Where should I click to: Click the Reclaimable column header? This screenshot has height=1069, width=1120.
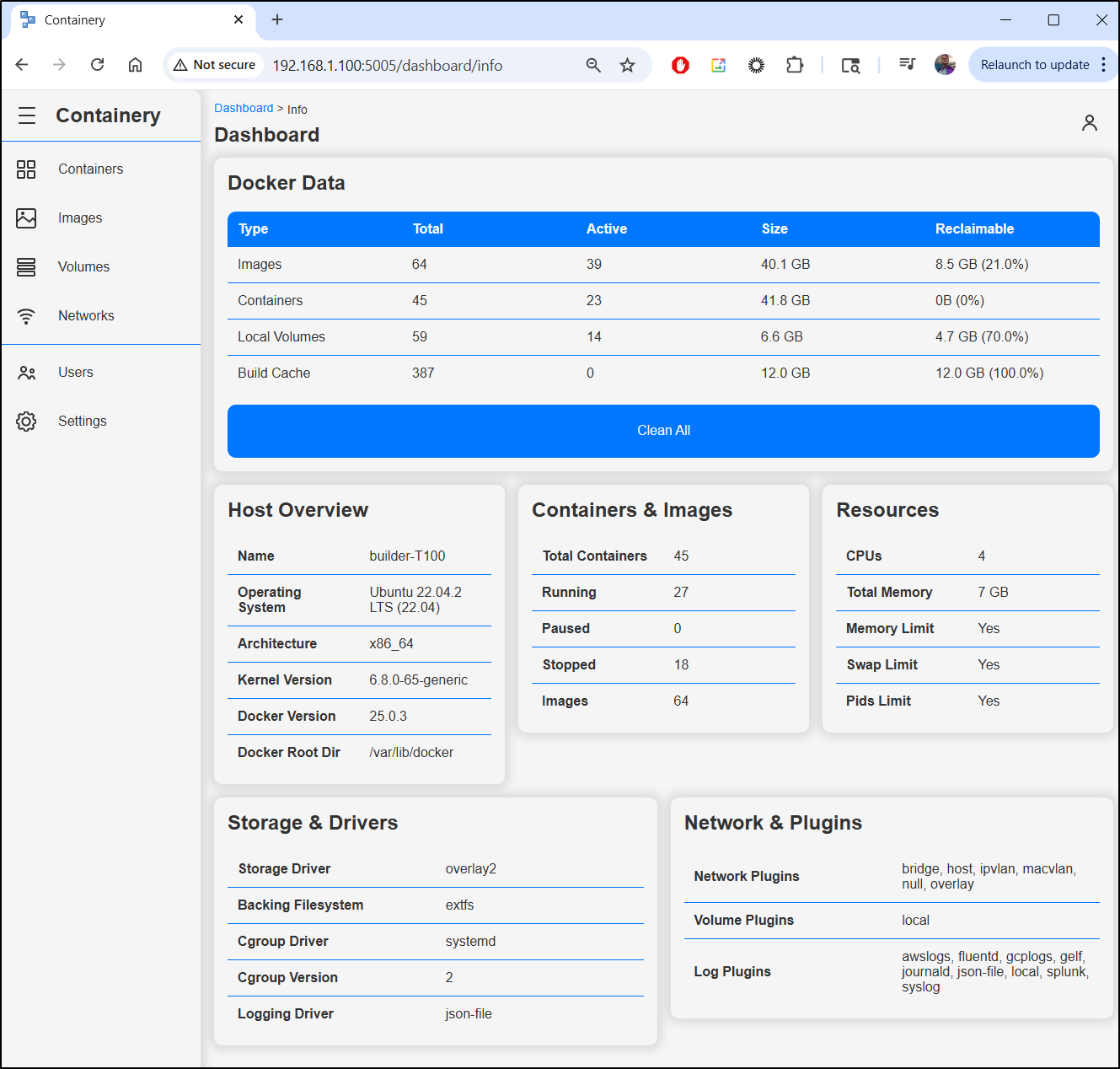click(974, 229)
